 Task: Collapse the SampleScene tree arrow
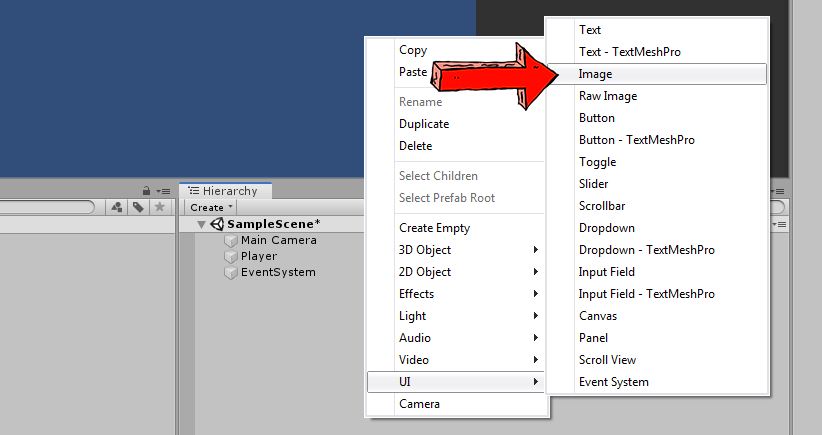[202, 225]
